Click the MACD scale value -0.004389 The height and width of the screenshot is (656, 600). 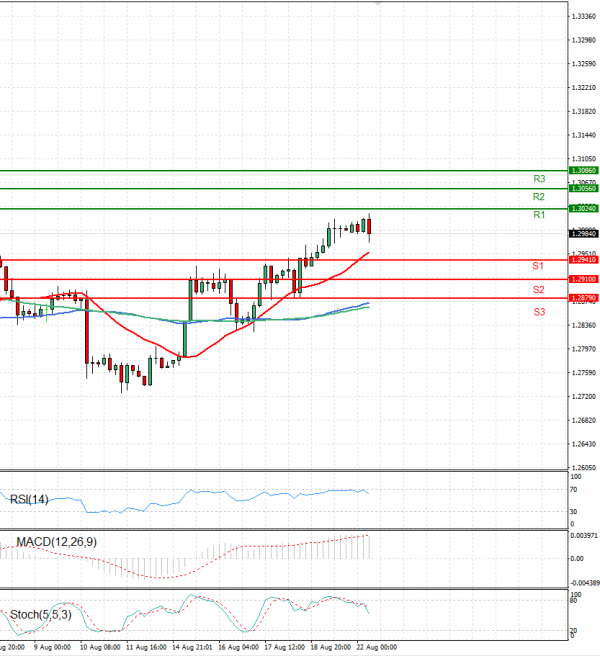click(x=585, y=583)
